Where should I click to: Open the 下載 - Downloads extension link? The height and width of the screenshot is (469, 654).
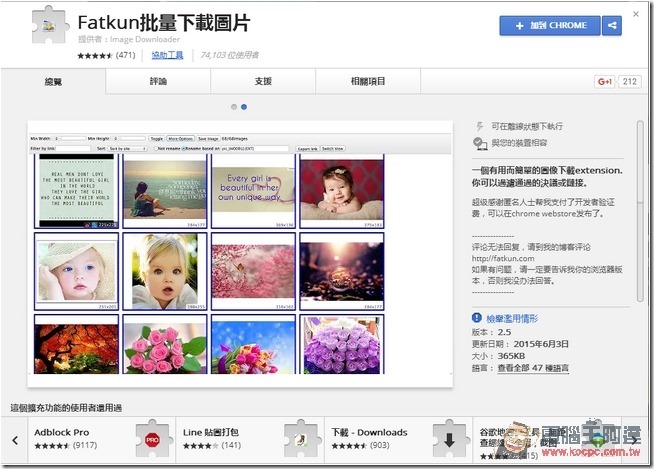tap(369, 432)
